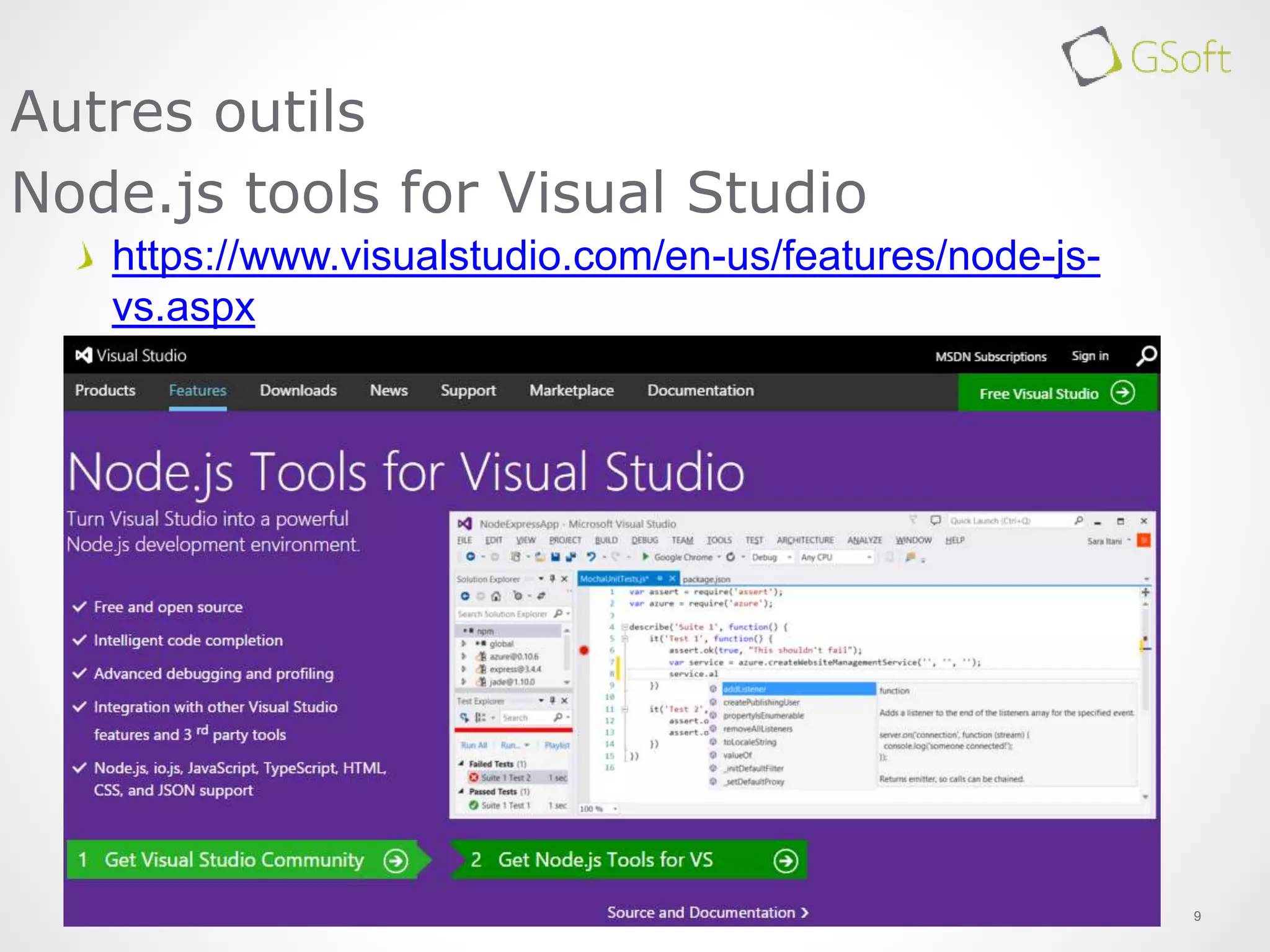Open the VIEW menu in Visual Studio
This screenshot has height=952, width=1270.
pos(526,540)
